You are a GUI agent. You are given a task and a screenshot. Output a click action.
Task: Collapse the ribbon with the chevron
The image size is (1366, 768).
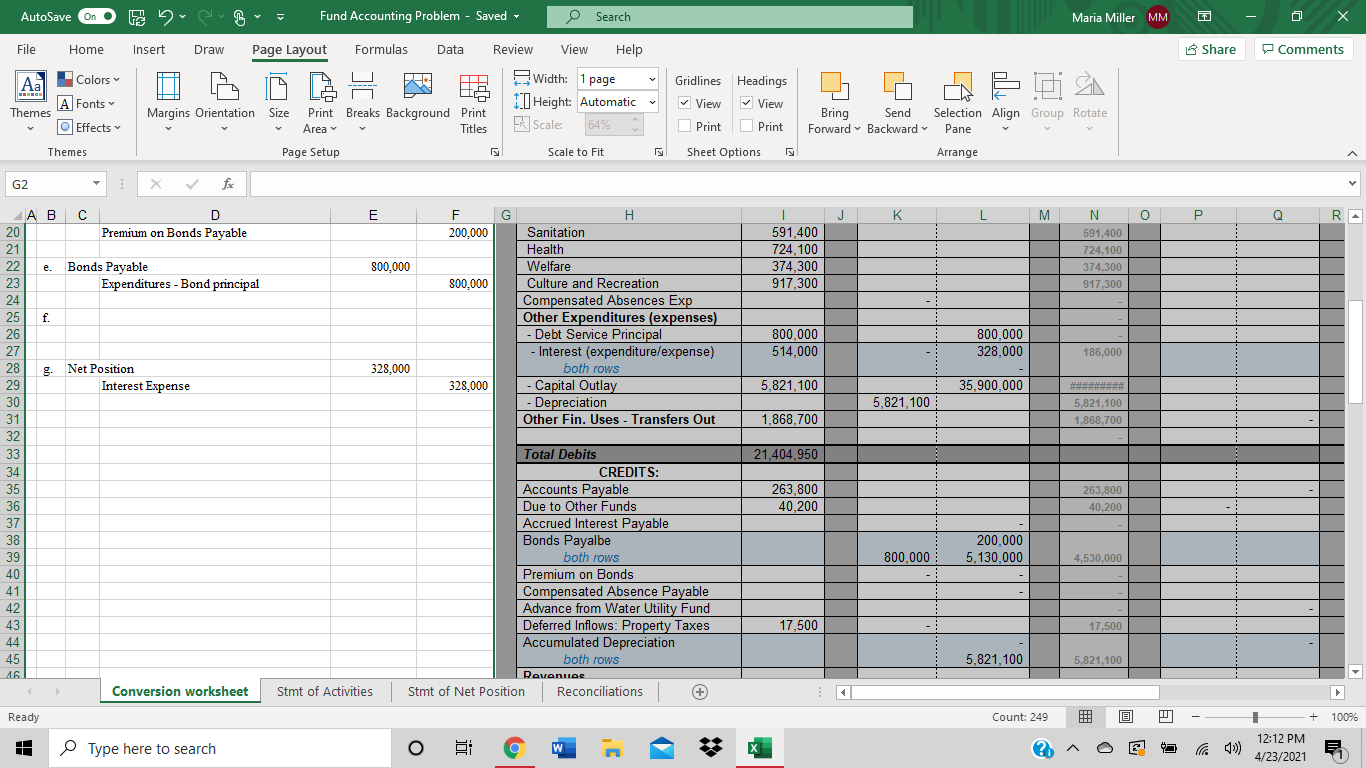coord(1352,153)
